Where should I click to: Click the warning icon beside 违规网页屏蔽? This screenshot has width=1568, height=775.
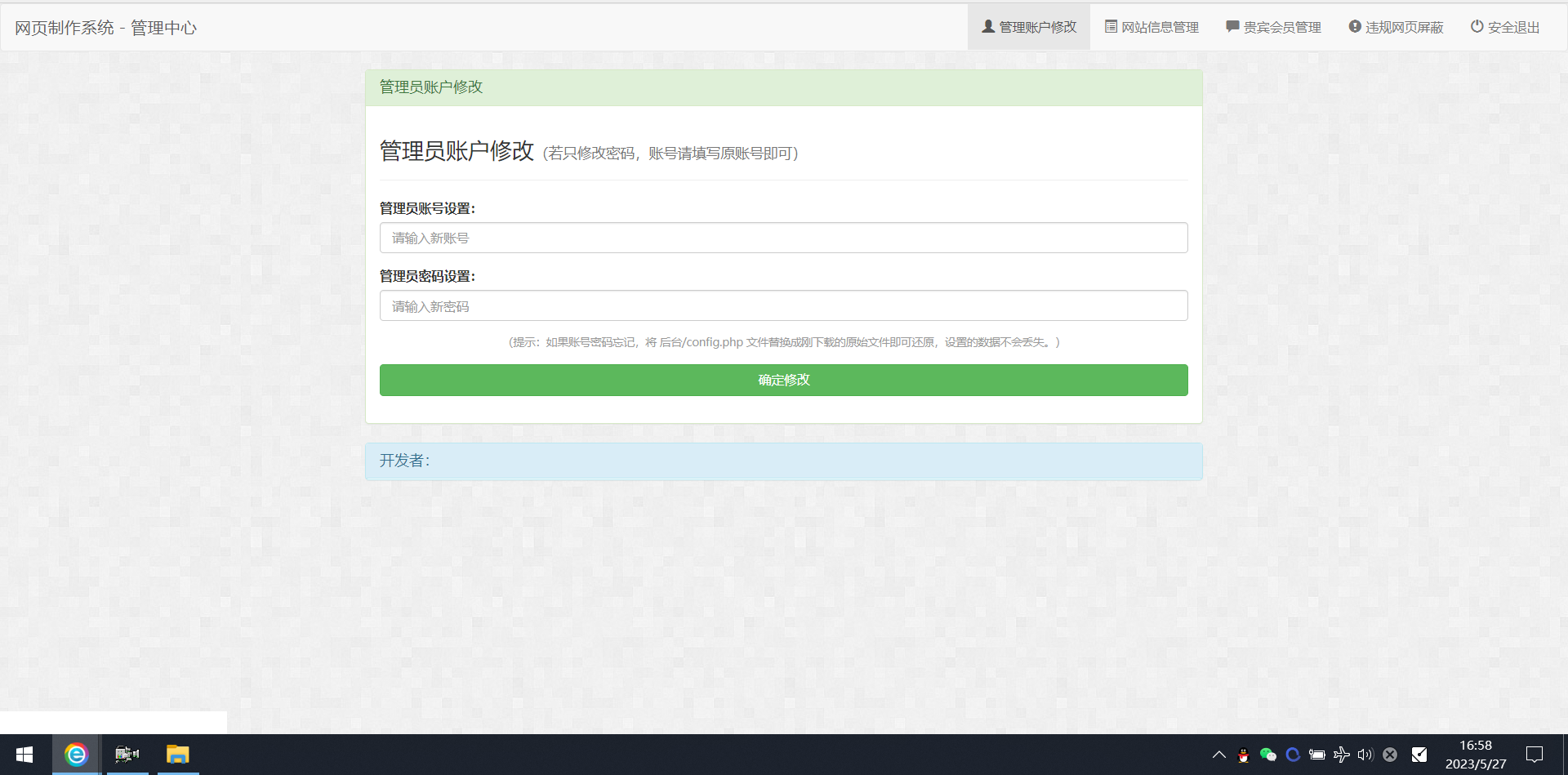tap(1355, 26)
